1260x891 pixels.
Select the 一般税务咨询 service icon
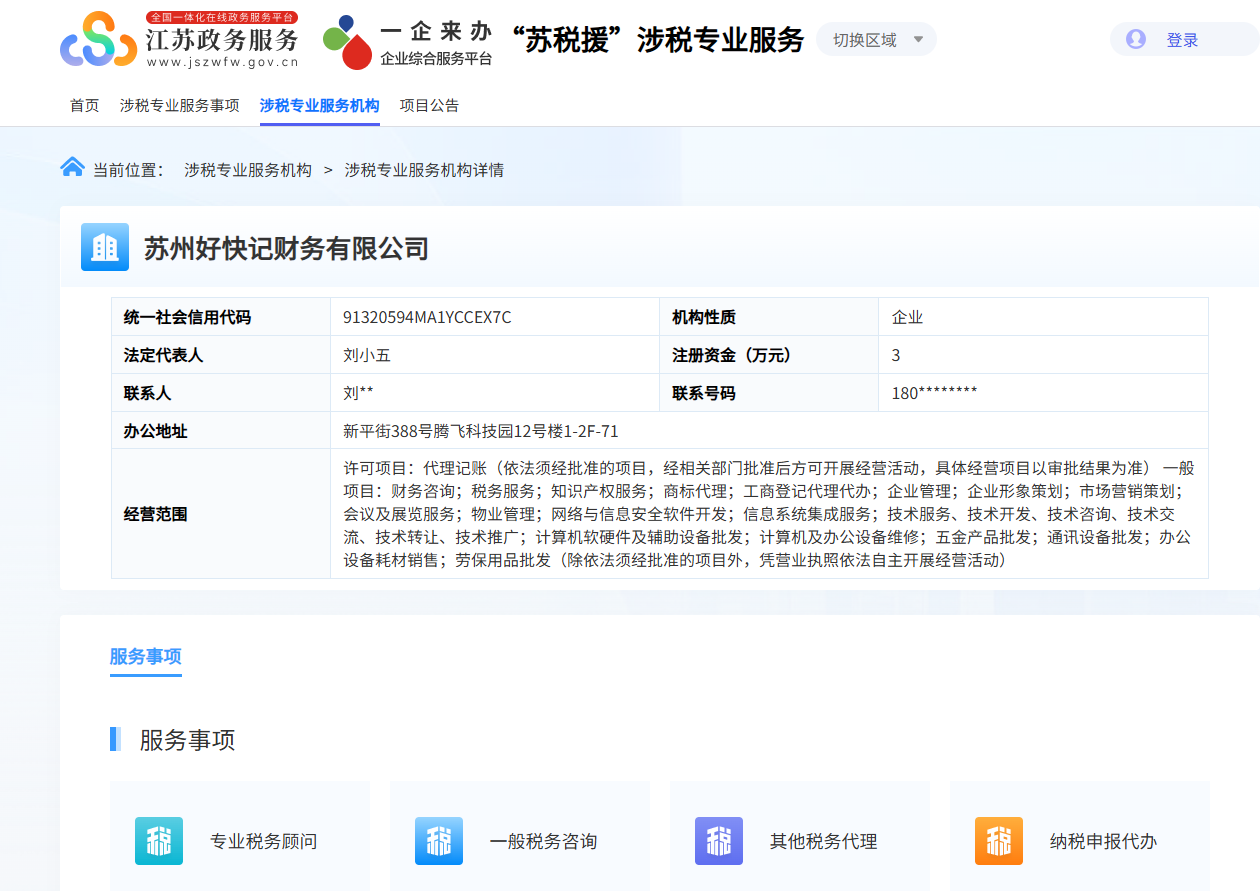tap(438, 841)
